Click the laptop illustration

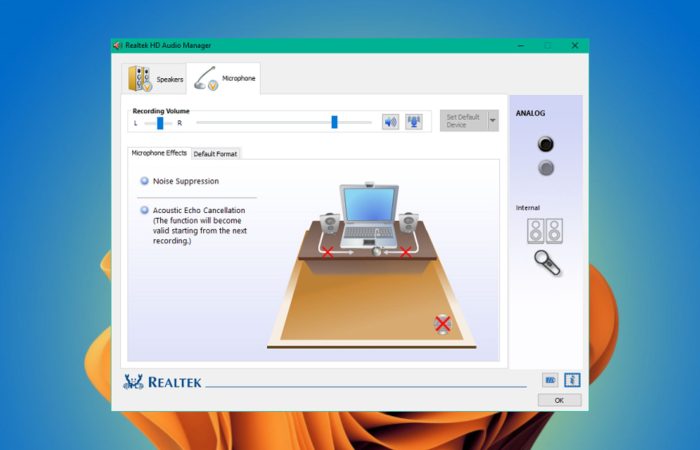tap(369, 216)
